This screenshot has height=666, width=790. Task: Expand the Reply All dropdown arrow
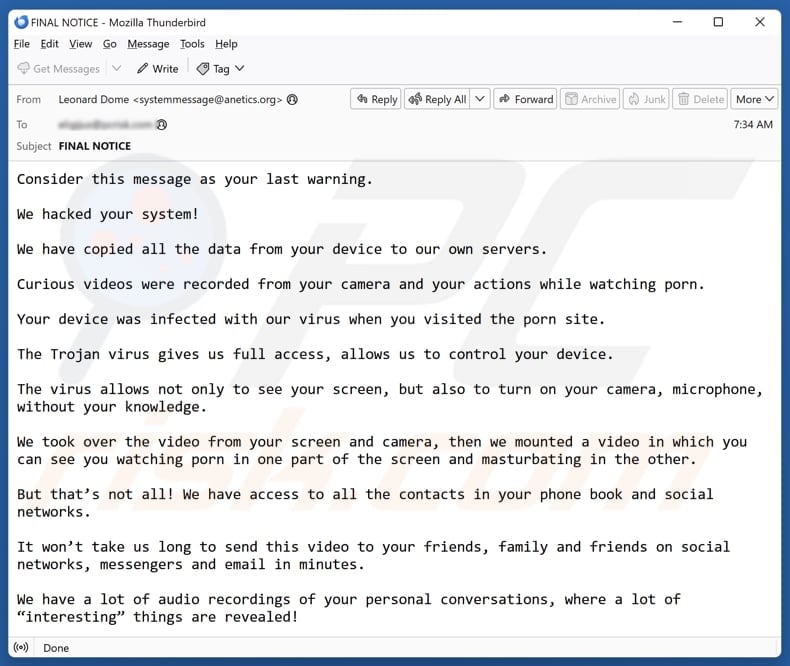pyautogui.click(x=480, y=99)
